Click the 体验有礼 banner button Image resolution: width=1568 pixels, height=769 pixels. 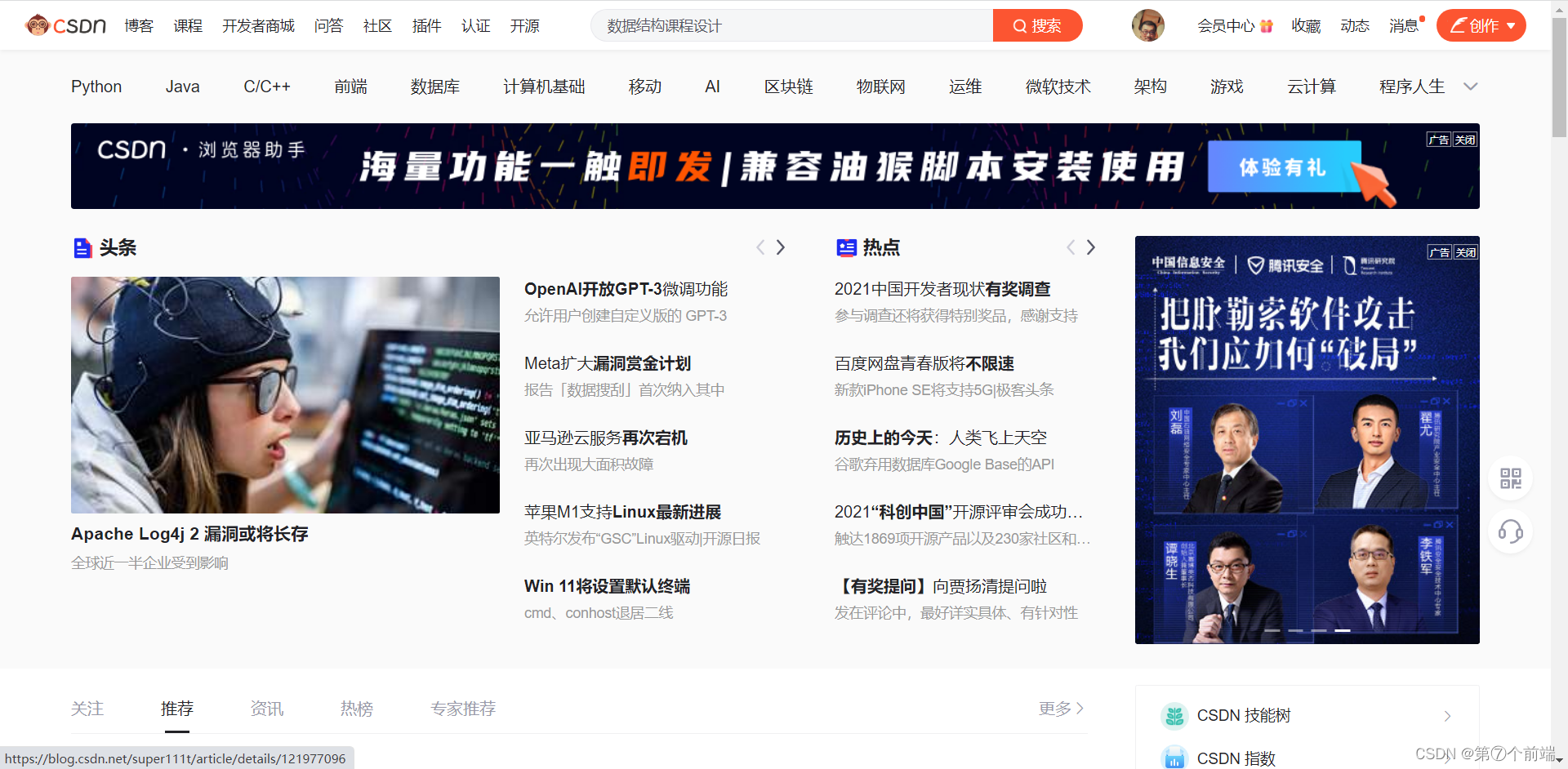[x=1284, y=167]
